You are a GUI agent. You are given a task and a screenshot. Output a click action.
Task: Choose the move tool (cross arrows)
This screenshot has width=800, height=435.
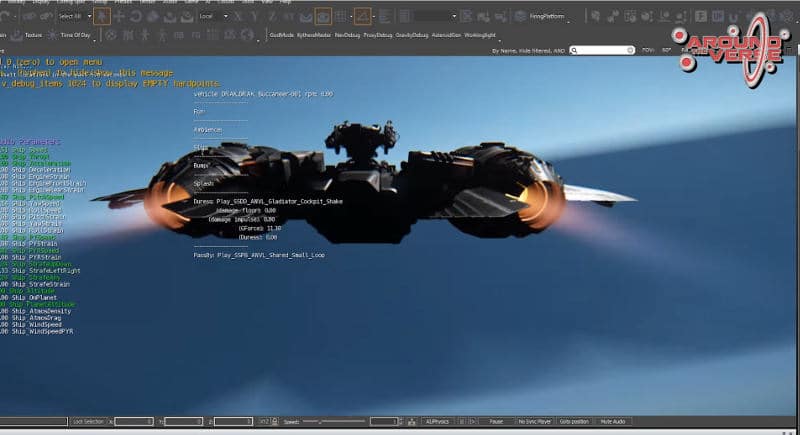(x=119, y=16)
